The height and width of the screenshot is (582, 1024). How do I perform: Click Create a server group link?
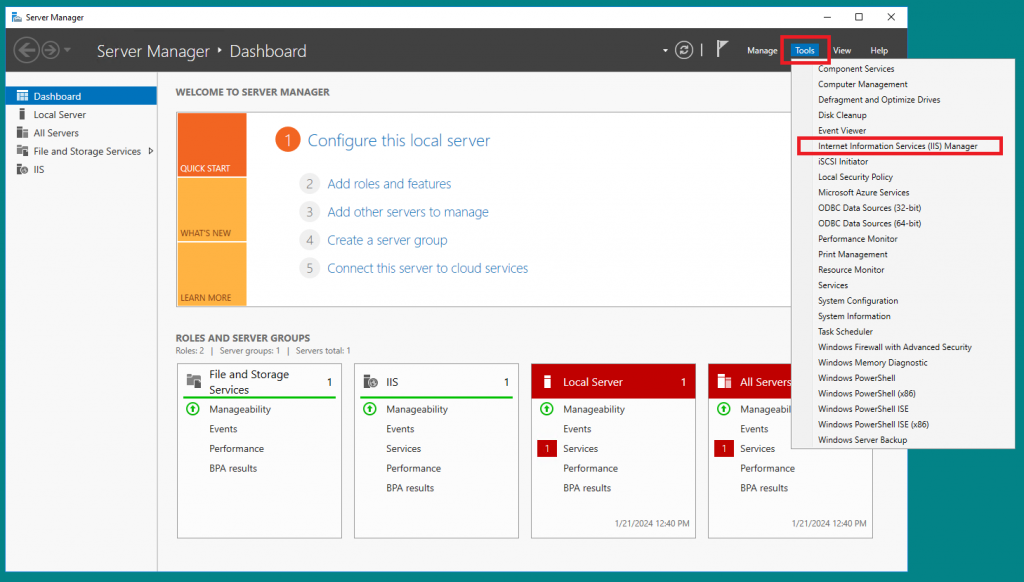coord(387,240)
